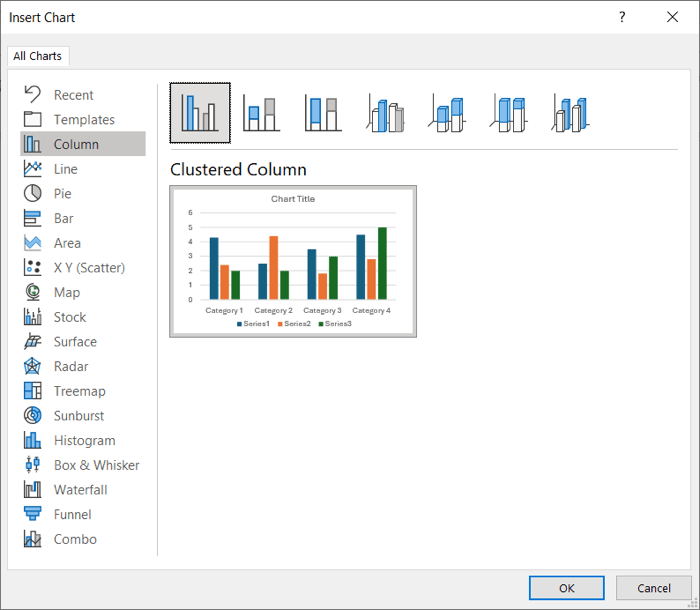
Task: Click the Clustered Column preview thumbnail
Action: coord(293,261)
